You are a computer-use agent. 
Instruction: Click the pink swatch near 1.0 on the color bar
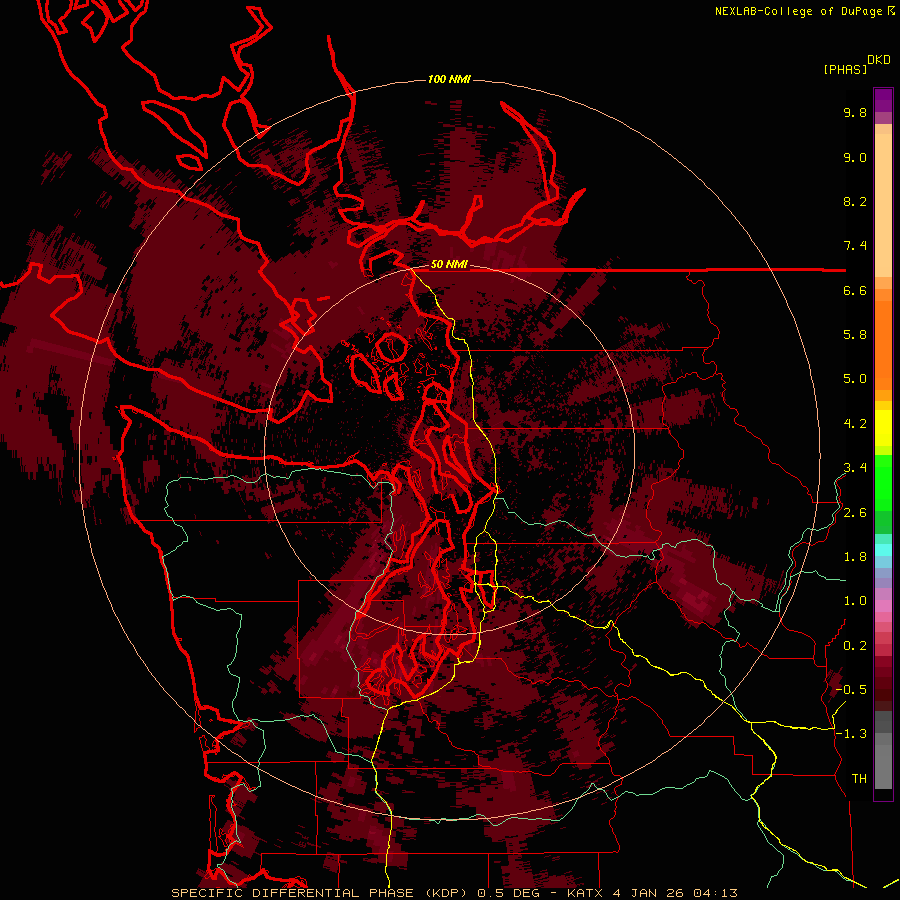coord(883,606)
